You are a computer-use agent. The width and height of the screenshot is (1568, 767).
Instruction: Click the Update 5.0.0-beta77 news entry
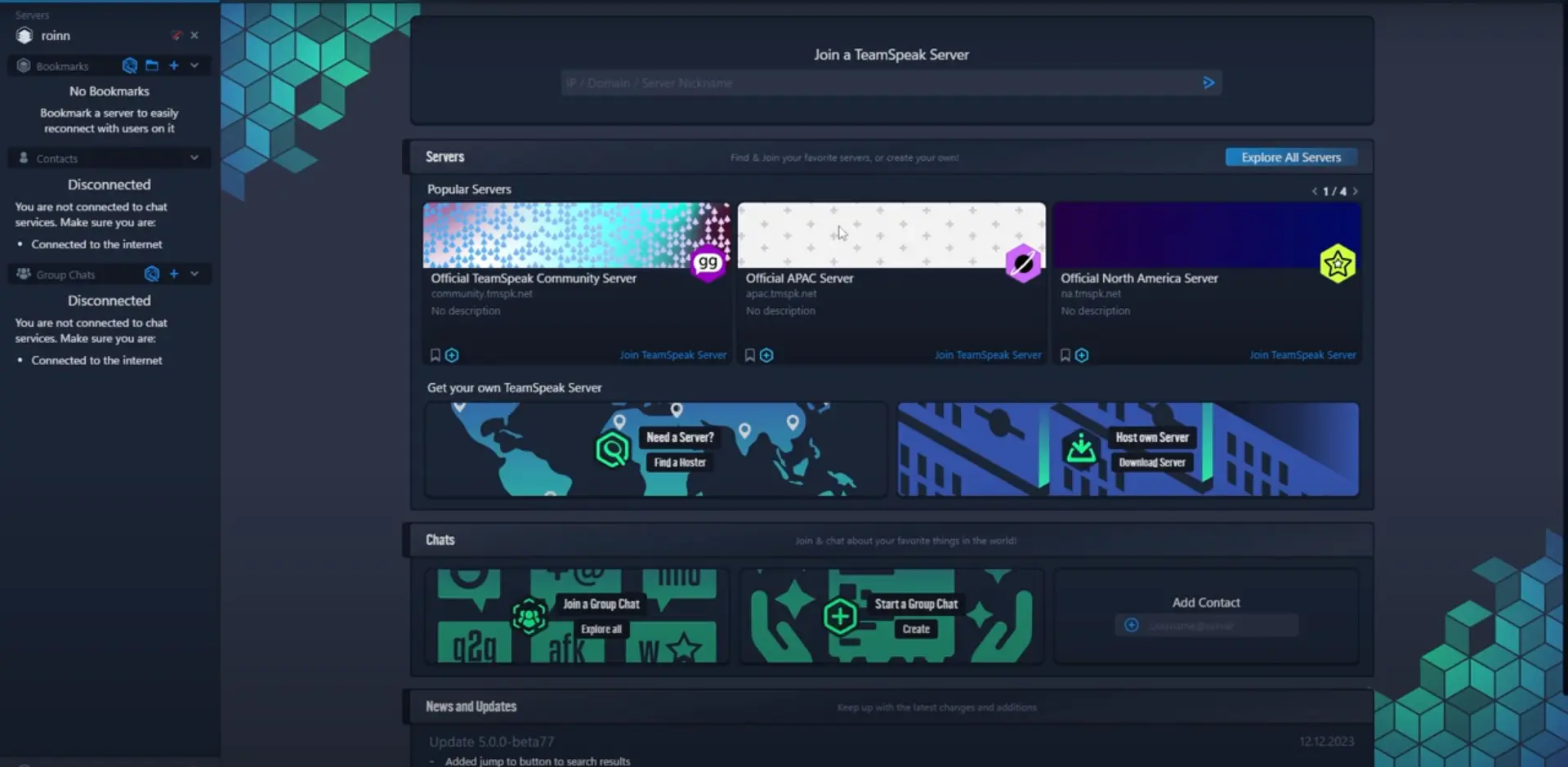click(492, 742)
